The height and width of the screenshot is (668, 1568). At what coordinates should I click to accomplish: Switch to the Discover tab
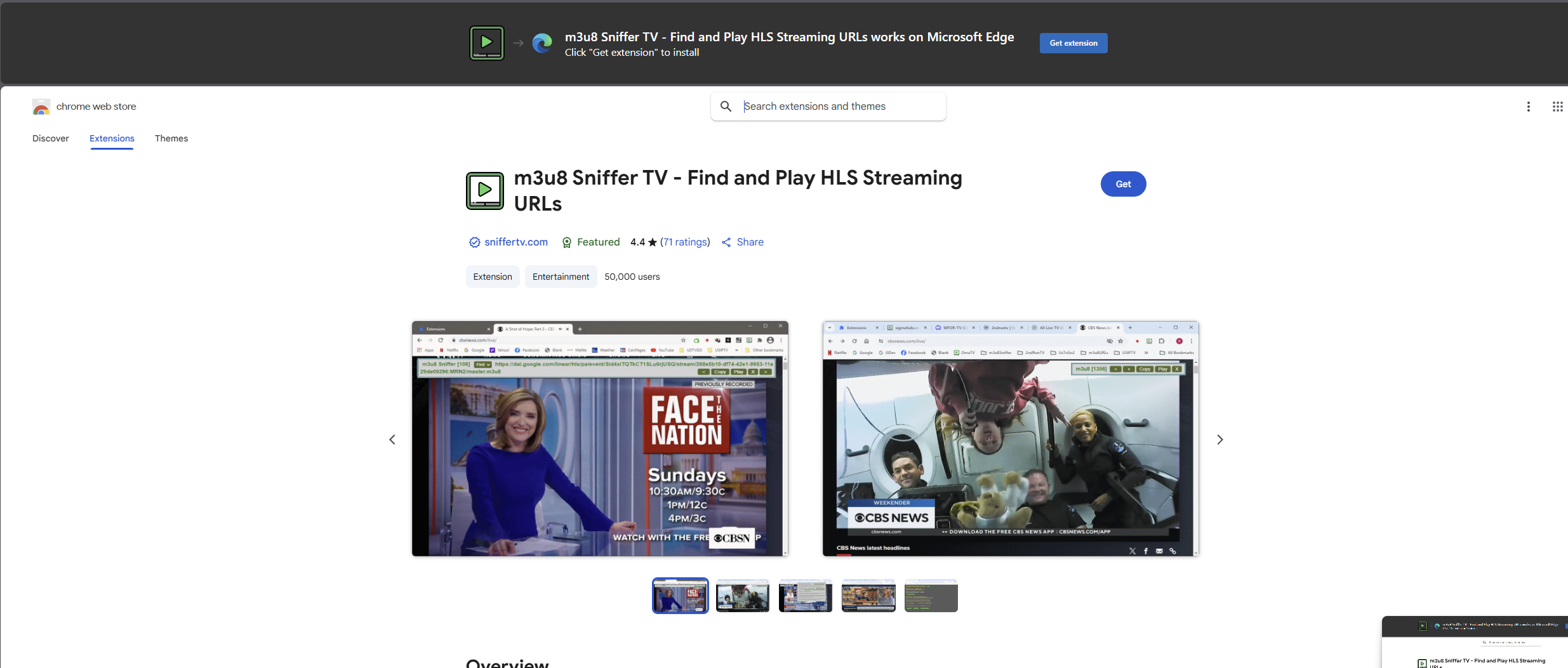pos(50,138)
